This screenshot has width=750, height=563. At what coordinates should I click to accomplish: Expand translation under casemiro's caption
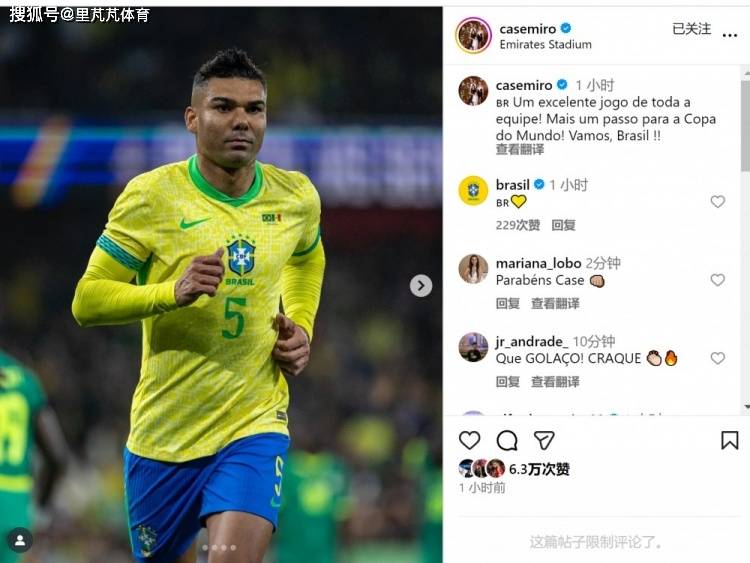(x=519, y=150)
